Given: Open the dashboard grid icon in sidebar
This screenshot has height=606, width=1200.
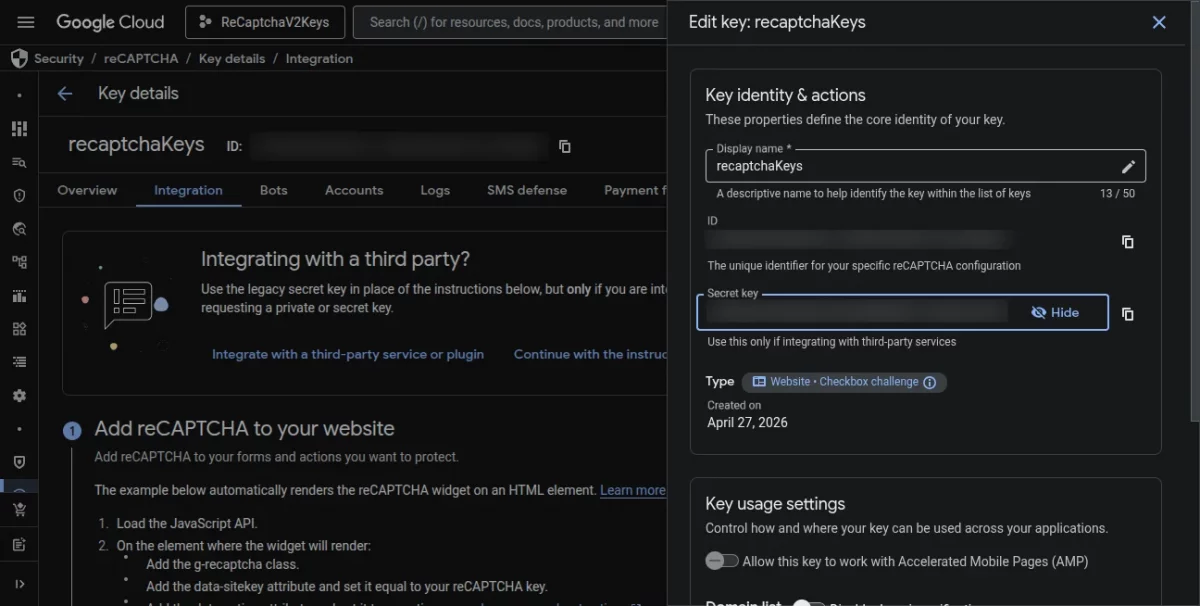Looking at the screenshot, I should 19,129.
